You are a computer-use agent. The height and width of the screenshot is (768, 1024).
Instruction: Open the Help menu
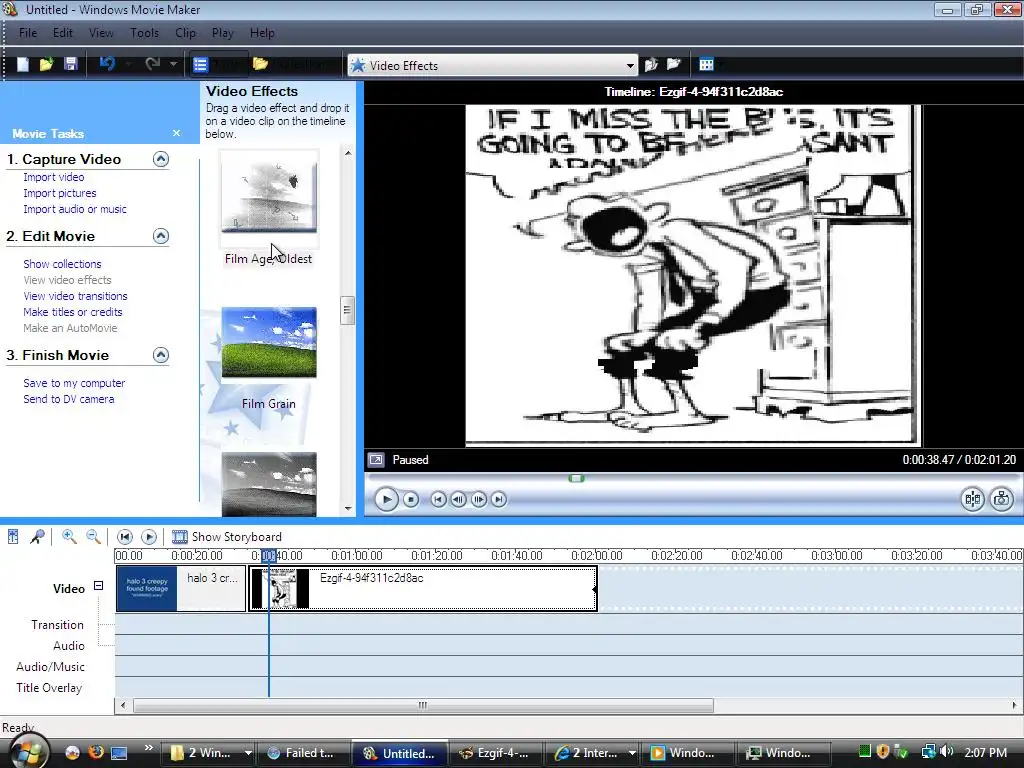262,33
